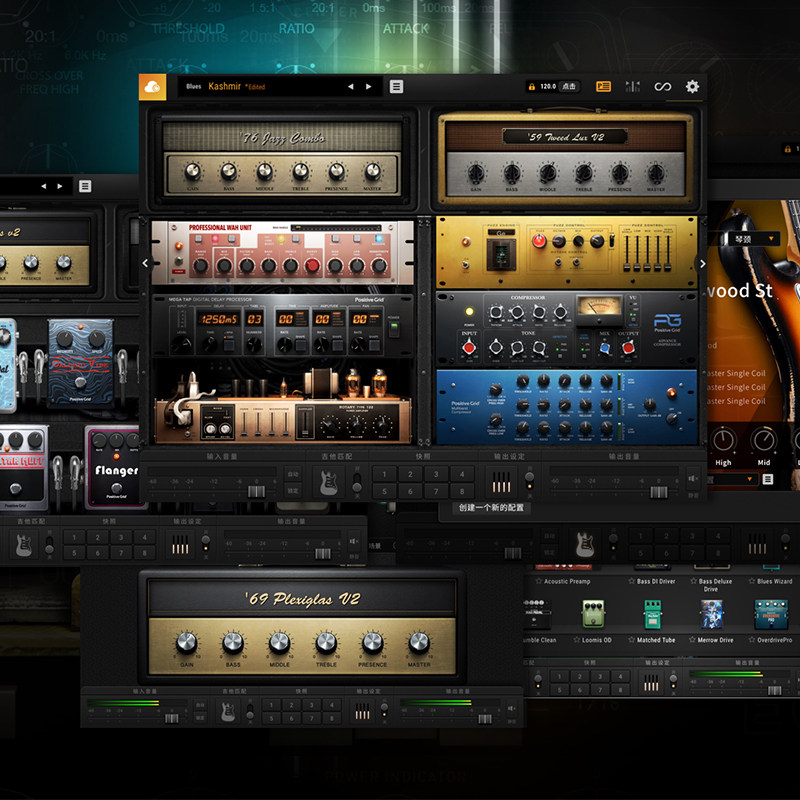This screenshot has height=800, width=800.
Task: Go to previous preset next to Kashmir
Action: point(351,87)
